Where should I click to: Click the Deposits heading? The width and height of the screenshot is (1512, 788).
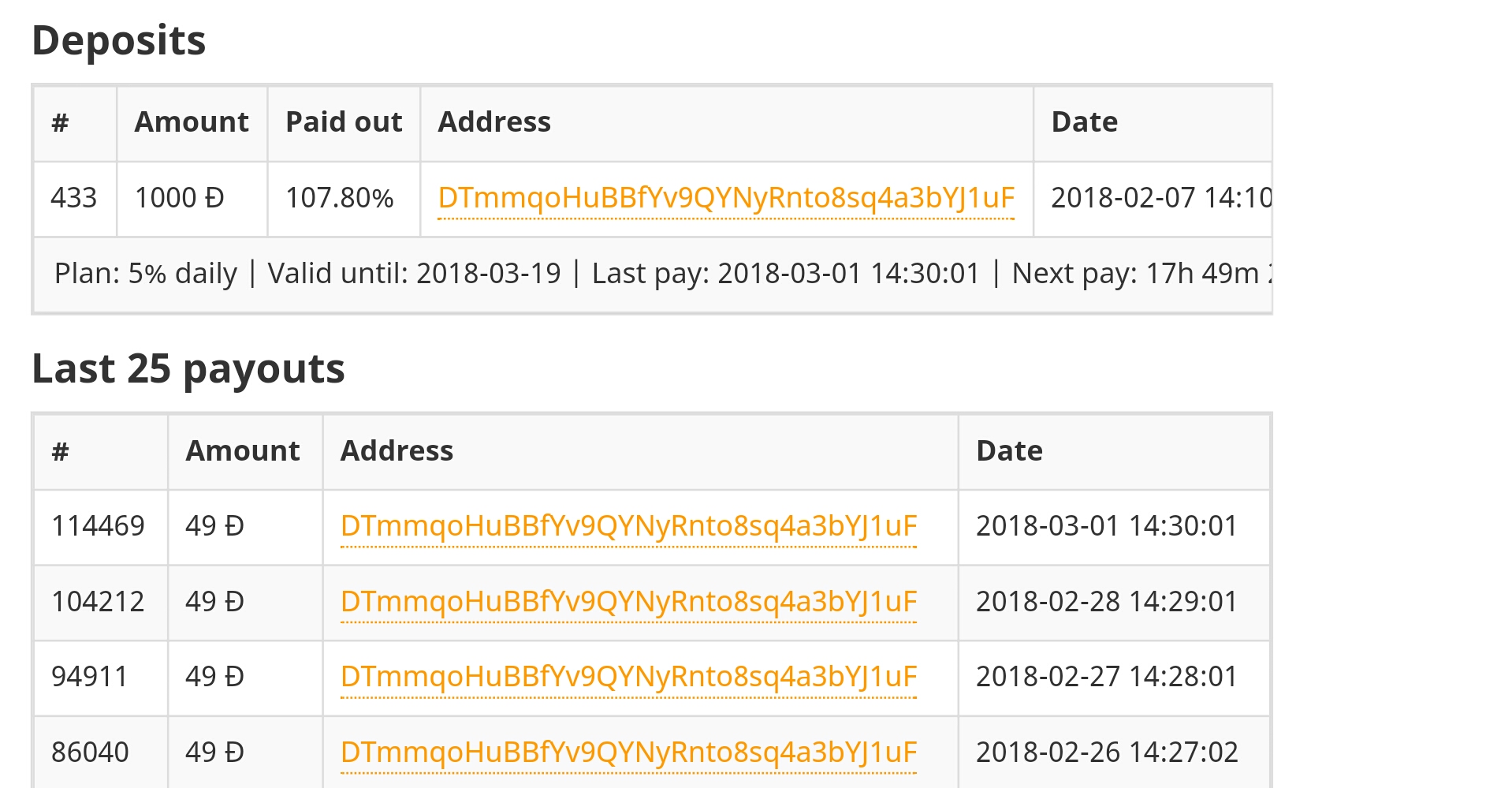pos(118,40)
